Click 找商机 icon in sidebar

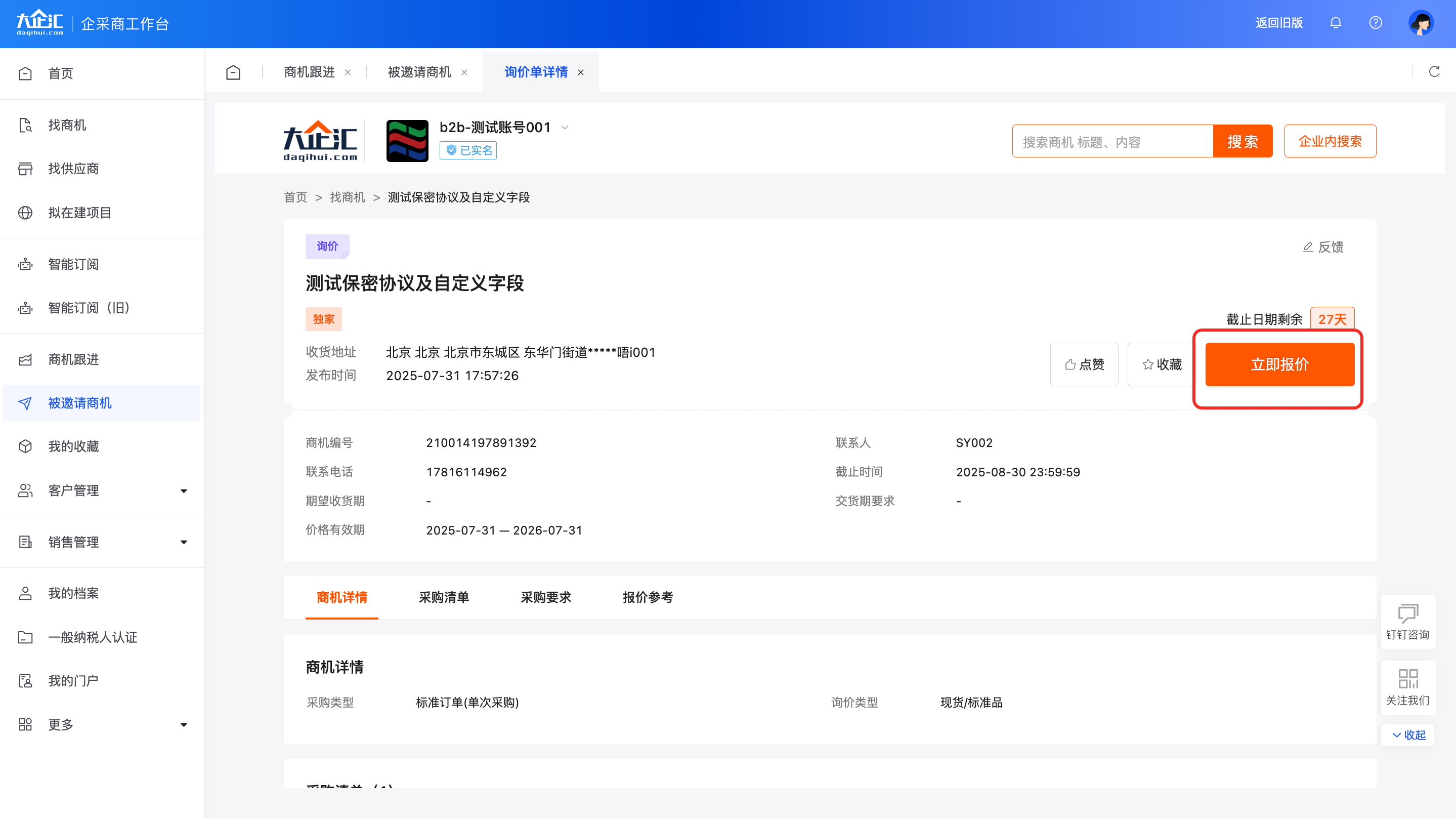click(25, 125)
